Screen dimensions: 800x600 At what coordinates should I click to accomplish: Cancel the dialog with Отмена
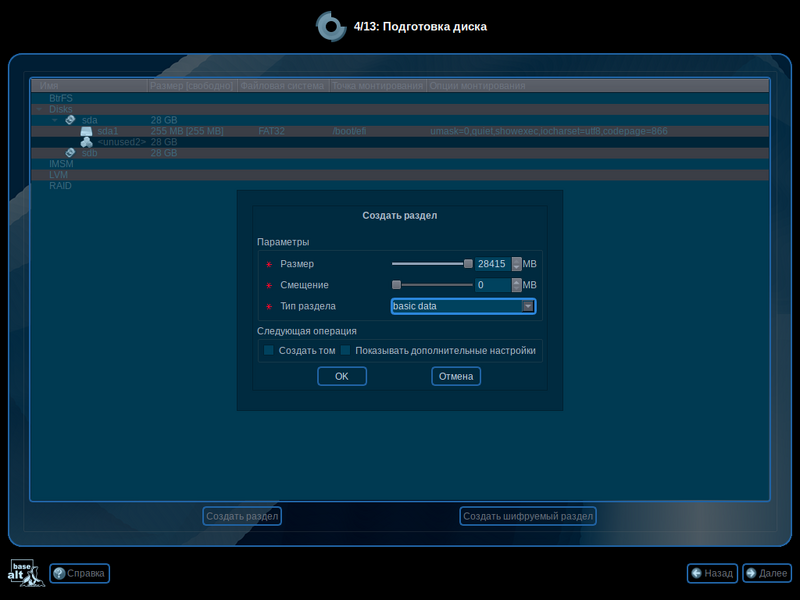pos(456,377)
